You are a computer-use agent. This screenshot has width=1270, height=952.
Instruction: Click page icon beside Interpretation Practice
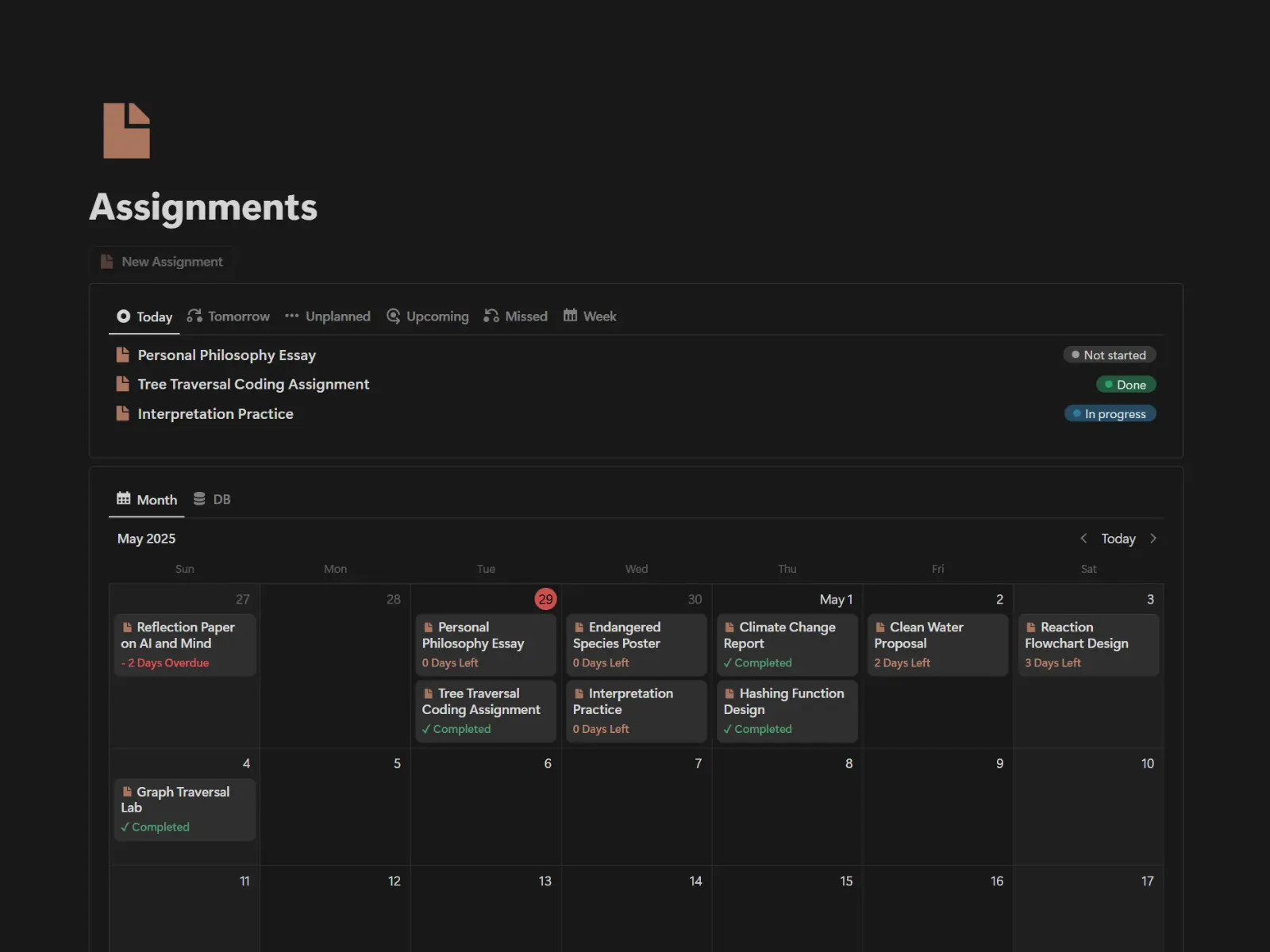coord(123,413)
